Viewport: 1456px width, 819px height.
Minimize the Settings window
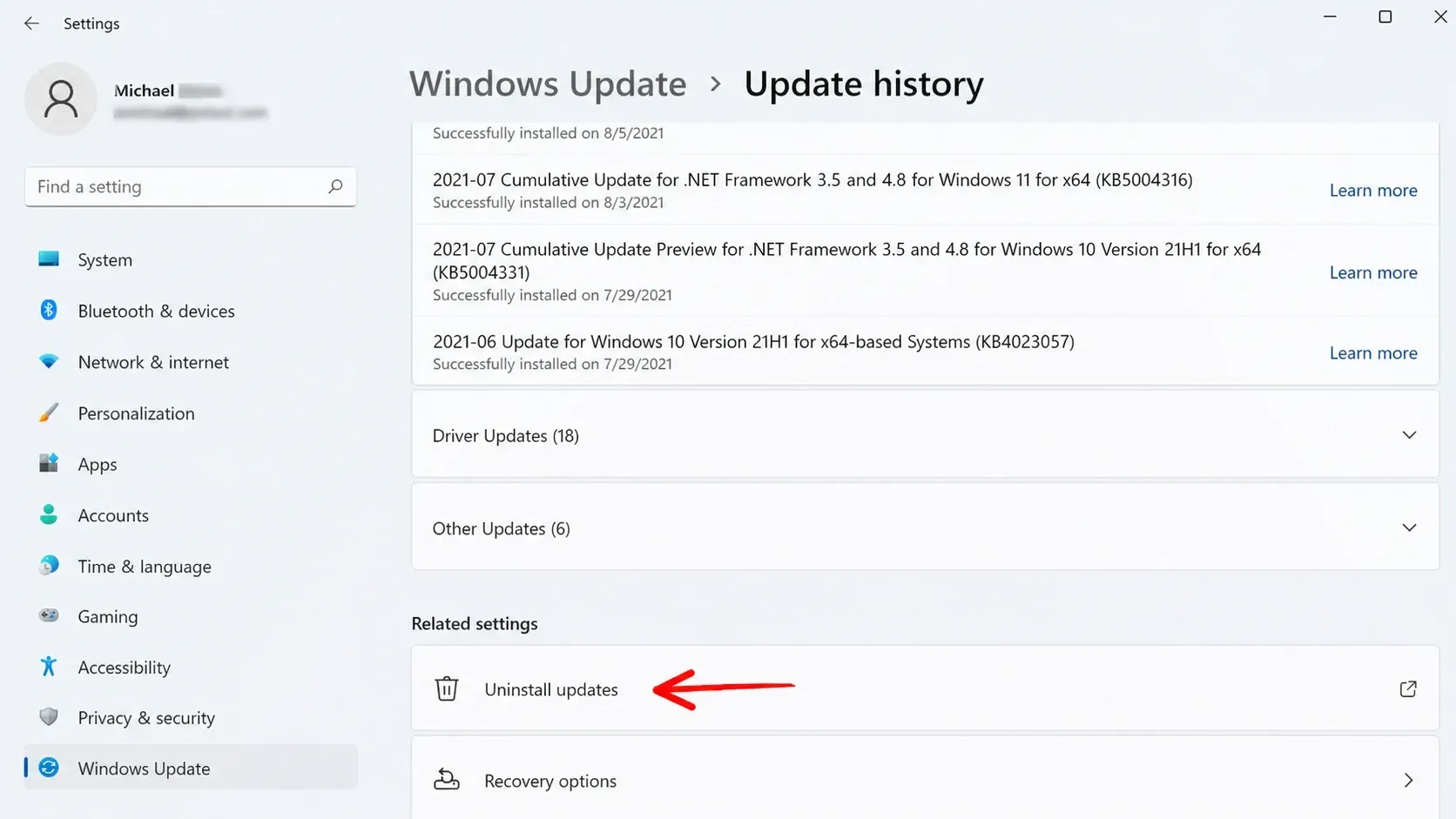tap(1330, 17)
